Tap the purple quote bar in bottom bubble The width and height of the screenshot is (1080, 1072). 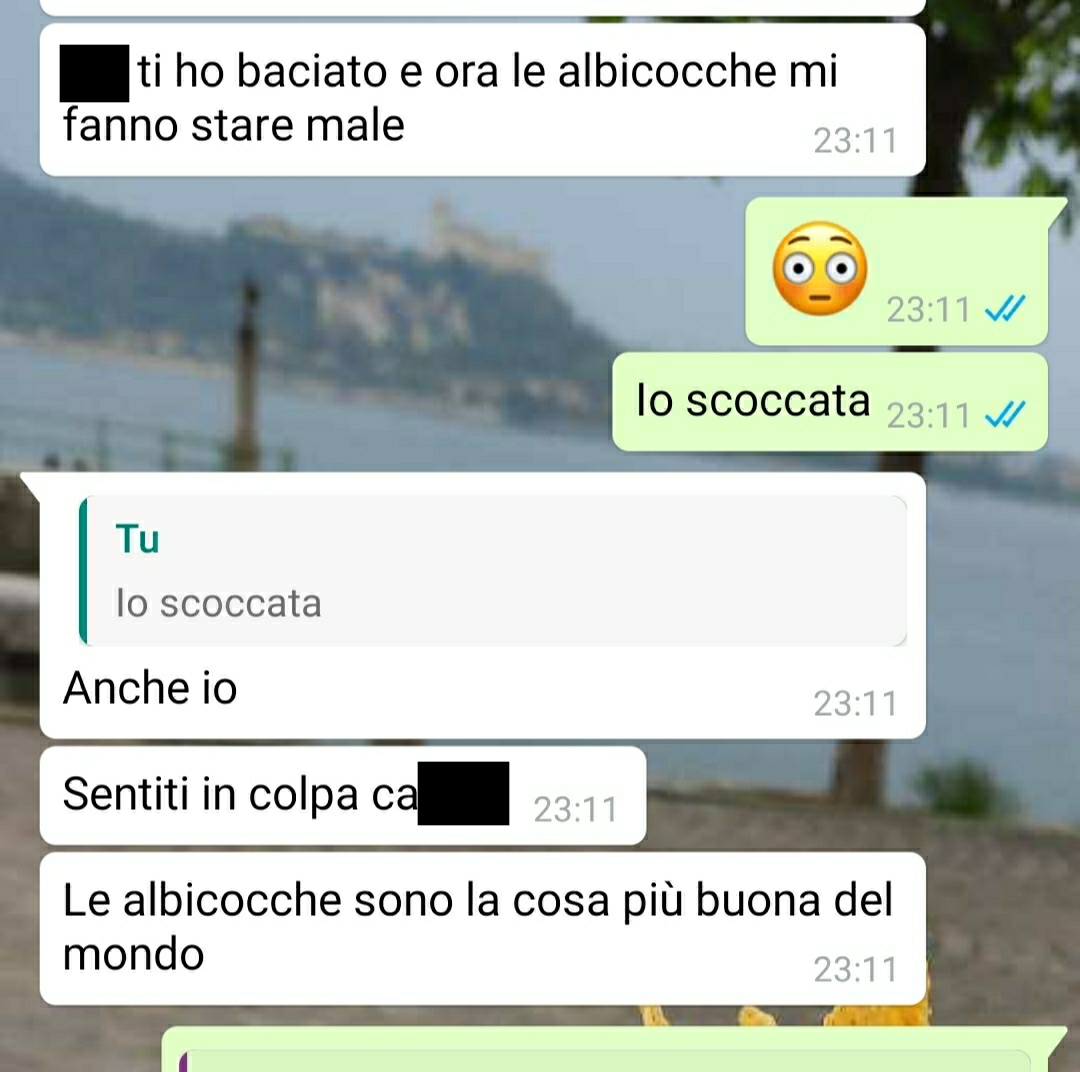[183, 1061]
